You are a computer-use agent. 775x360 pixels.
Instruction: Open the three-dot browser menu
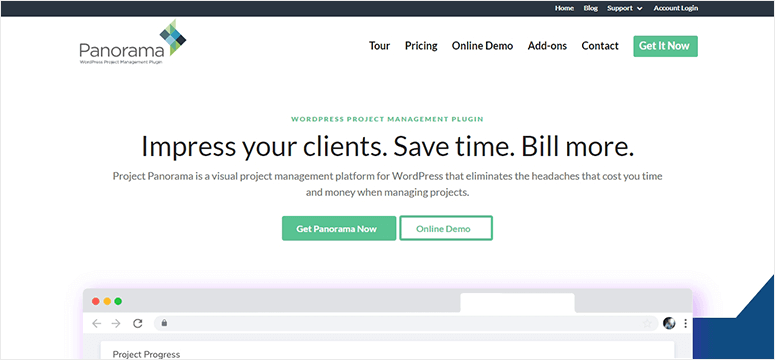(x=685, y=323)
